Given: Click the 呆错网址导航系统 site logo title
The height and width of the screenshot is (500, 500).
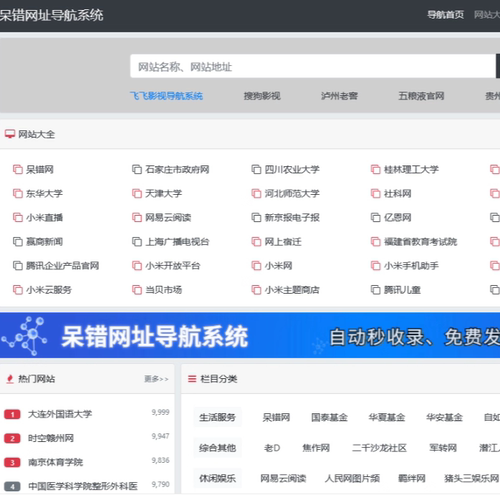Looking at the screenshot, I should [52, 15].
